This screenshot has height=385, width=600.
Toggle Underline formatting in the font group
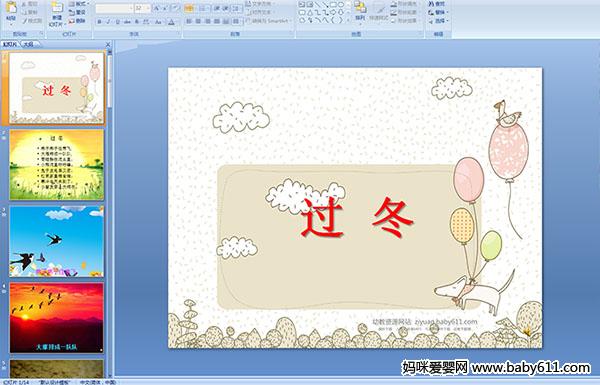[118, 22]
